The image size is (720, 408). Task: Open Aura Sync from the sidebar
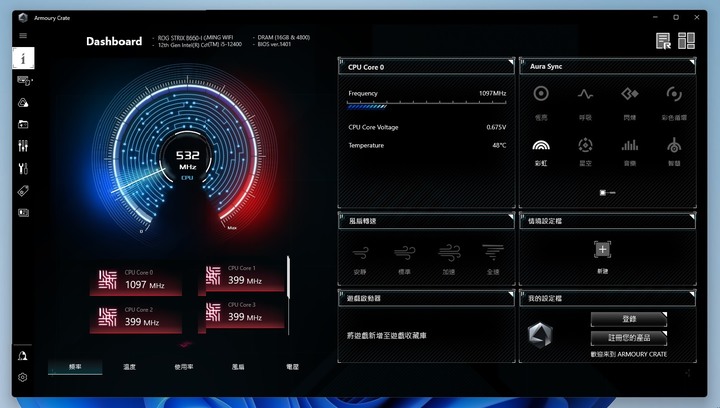pos(23,103)
